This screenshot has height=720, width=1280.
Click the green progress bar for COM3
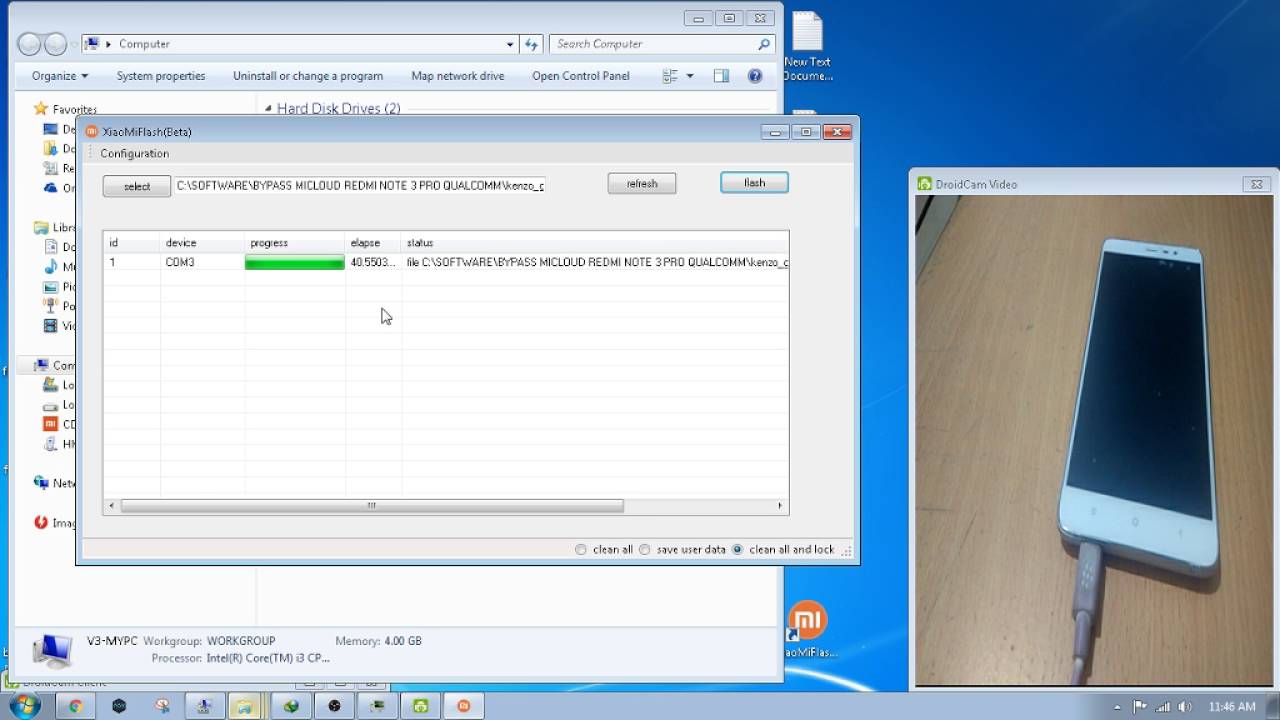click(295, 262)
